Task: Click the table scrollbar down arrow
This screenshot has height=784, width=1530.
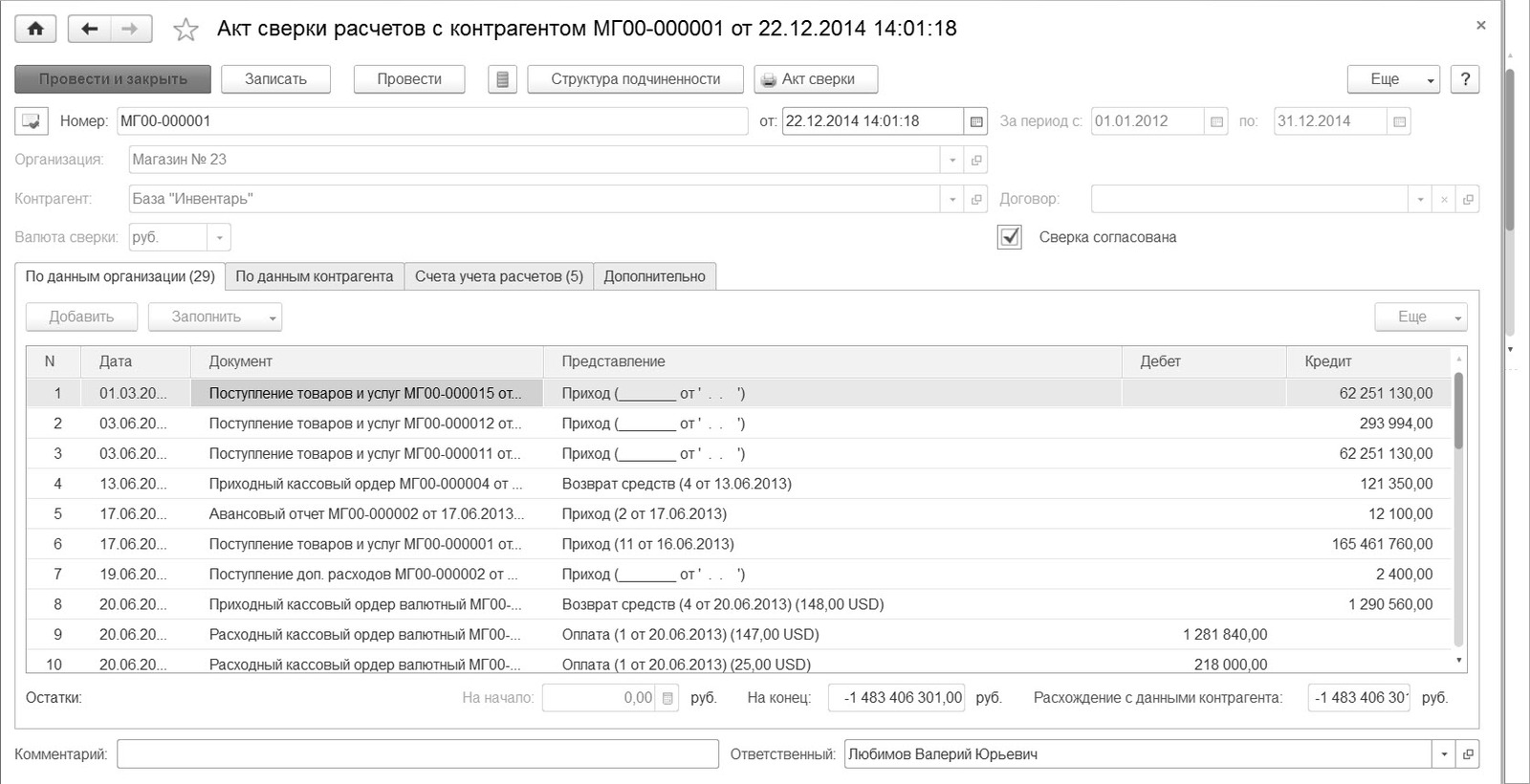Action: click(x=1458, y=661)
